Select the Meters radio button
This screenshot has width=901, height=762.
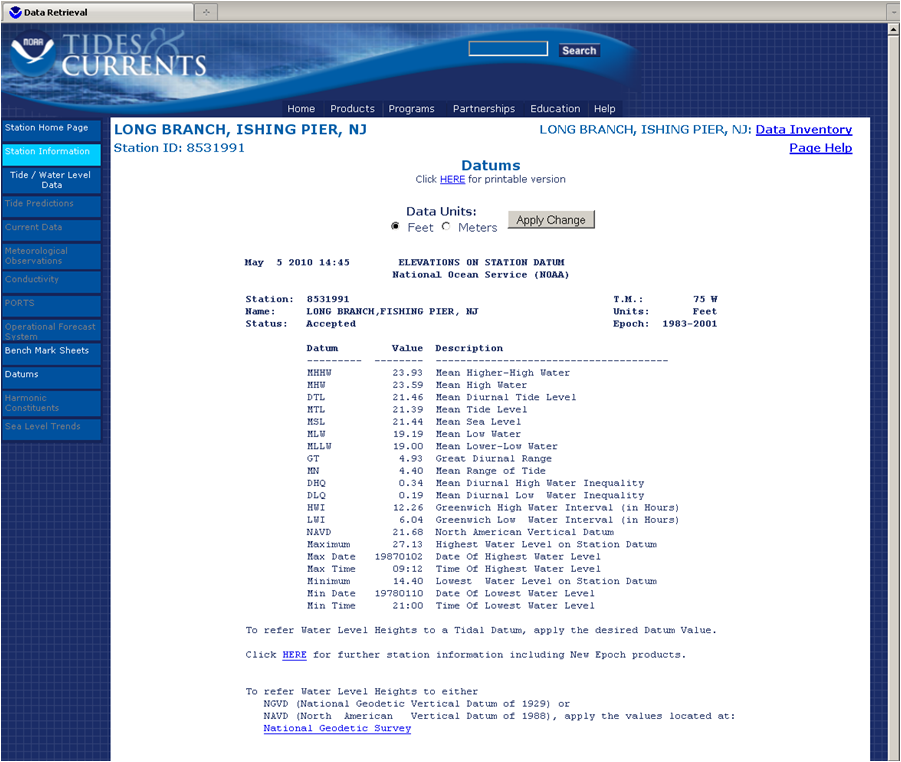pyautogui.click(x=446, y=226)
